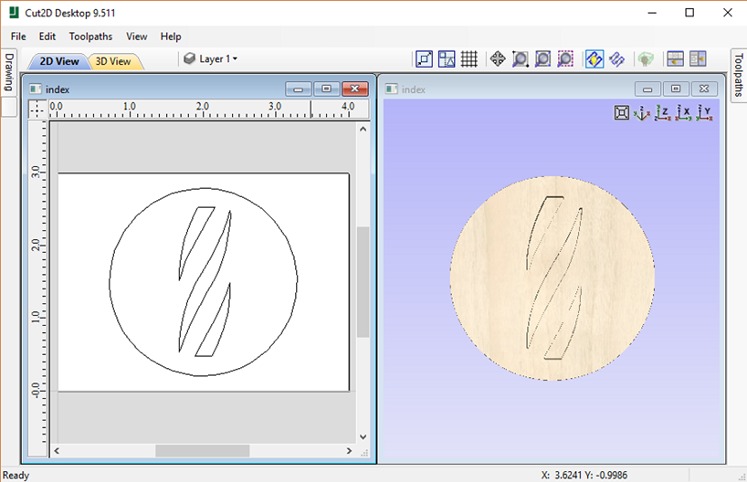View 3D model down Z axis
This screenshot has width=747, height=482.
(x=663, y=113)
